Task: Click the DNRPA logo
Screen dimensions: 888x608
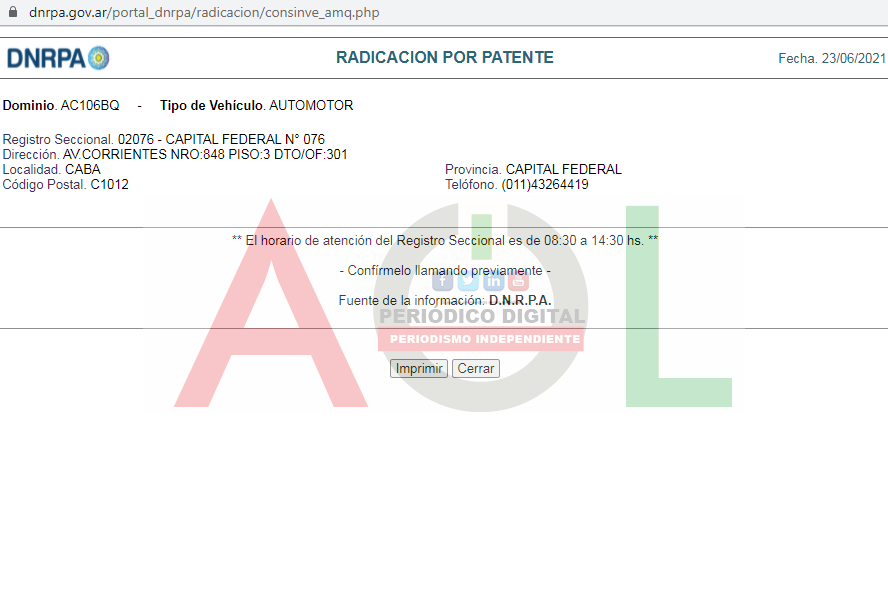Action: coord(58,58)
